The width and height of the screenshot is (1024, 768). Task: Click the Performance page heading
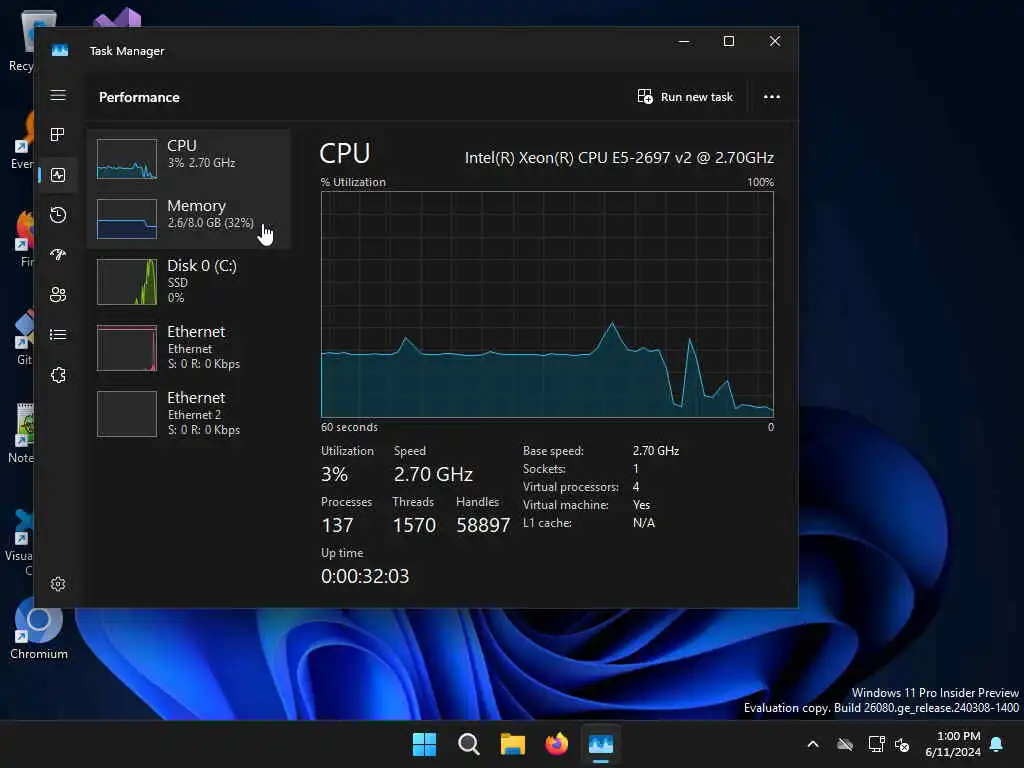point(139,97)
